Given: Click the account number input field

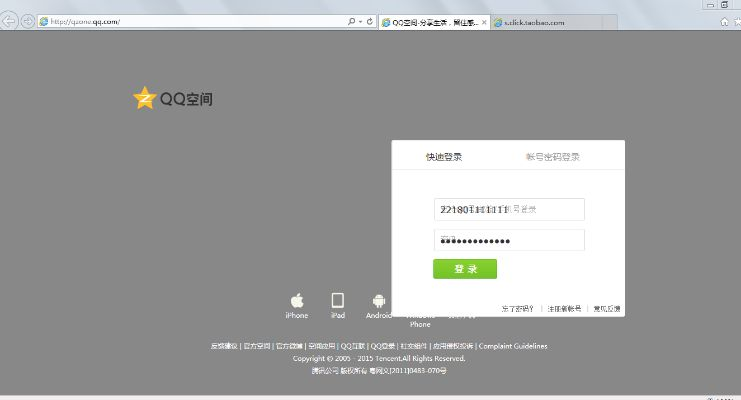Looking at the screenshot, I should click(x=509, y=209).
